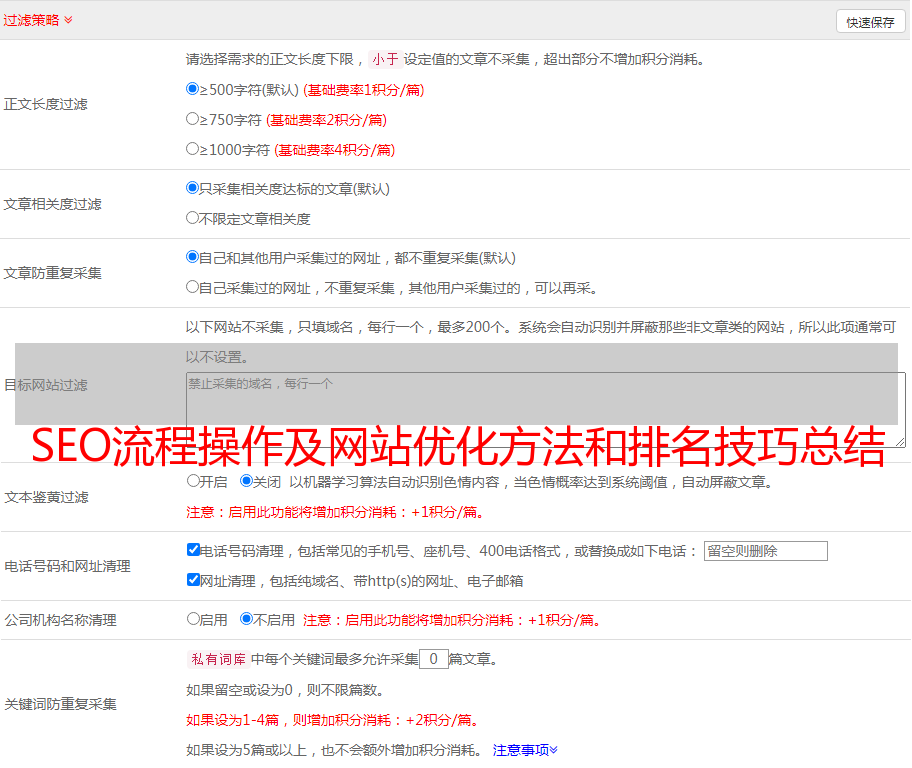Select 关闭 for 文本鉴黄过滤
The image size is (912, 768).
pos(246,481)
